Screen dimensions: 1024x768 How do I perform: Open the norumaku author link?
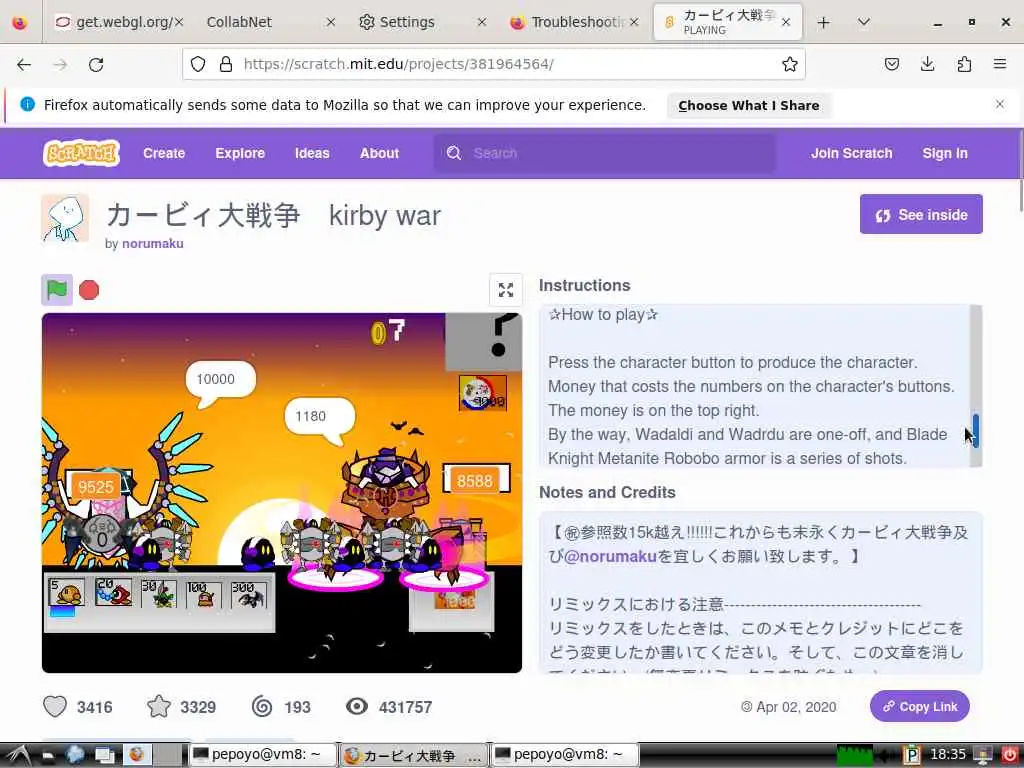(x=152, y=244)
